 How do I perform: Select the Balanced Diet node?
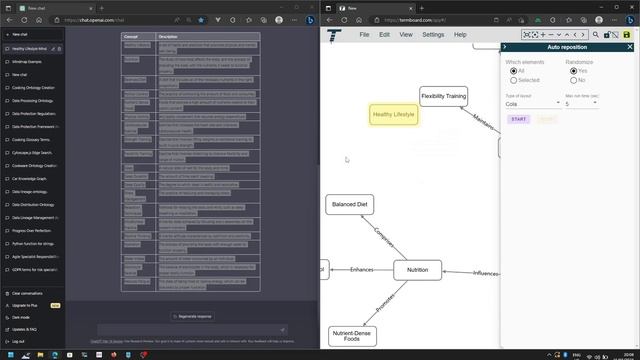click(349, 204)
